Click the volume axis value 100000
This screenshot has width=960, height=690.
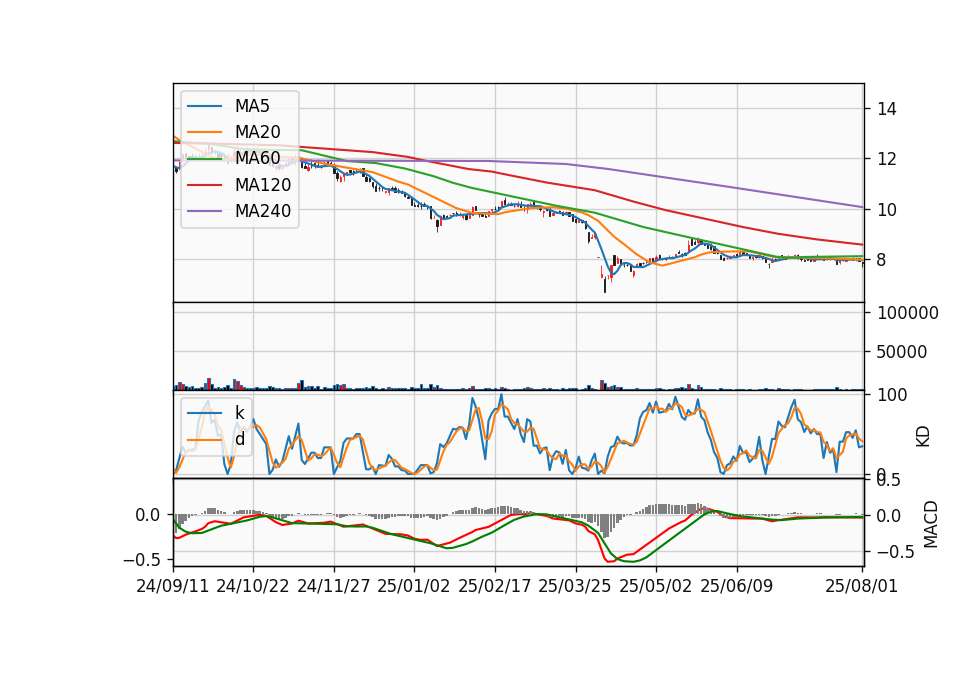click(908, 313)
